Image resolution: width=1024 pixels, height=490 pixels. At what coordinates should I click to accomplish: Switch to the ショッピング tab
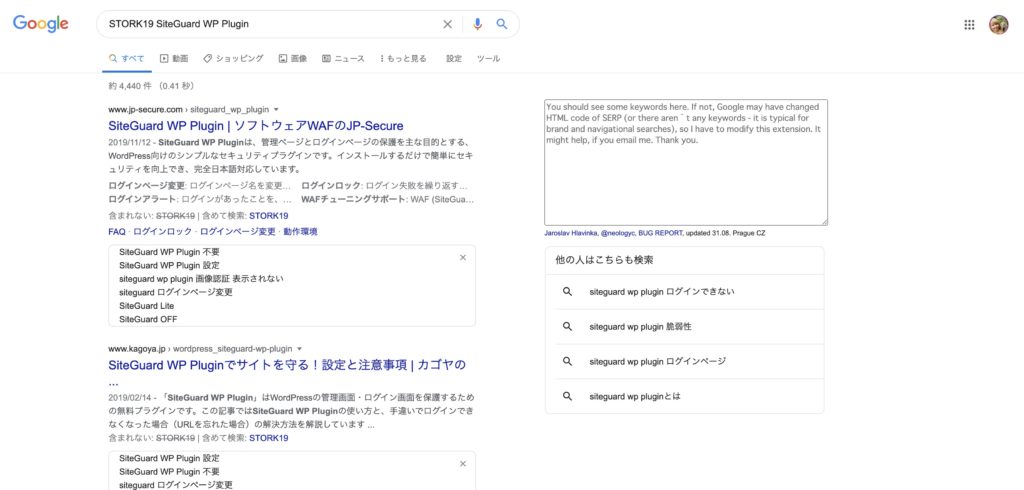233,59
